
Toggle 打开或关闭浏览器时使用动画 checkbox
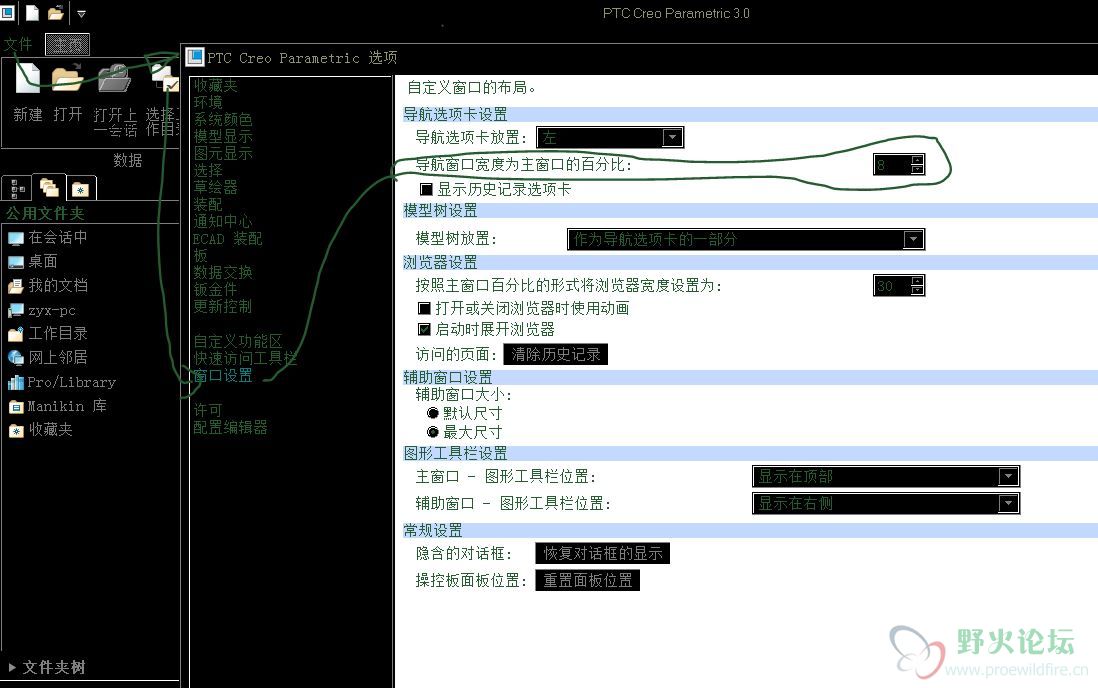click(x=424, y=308)
